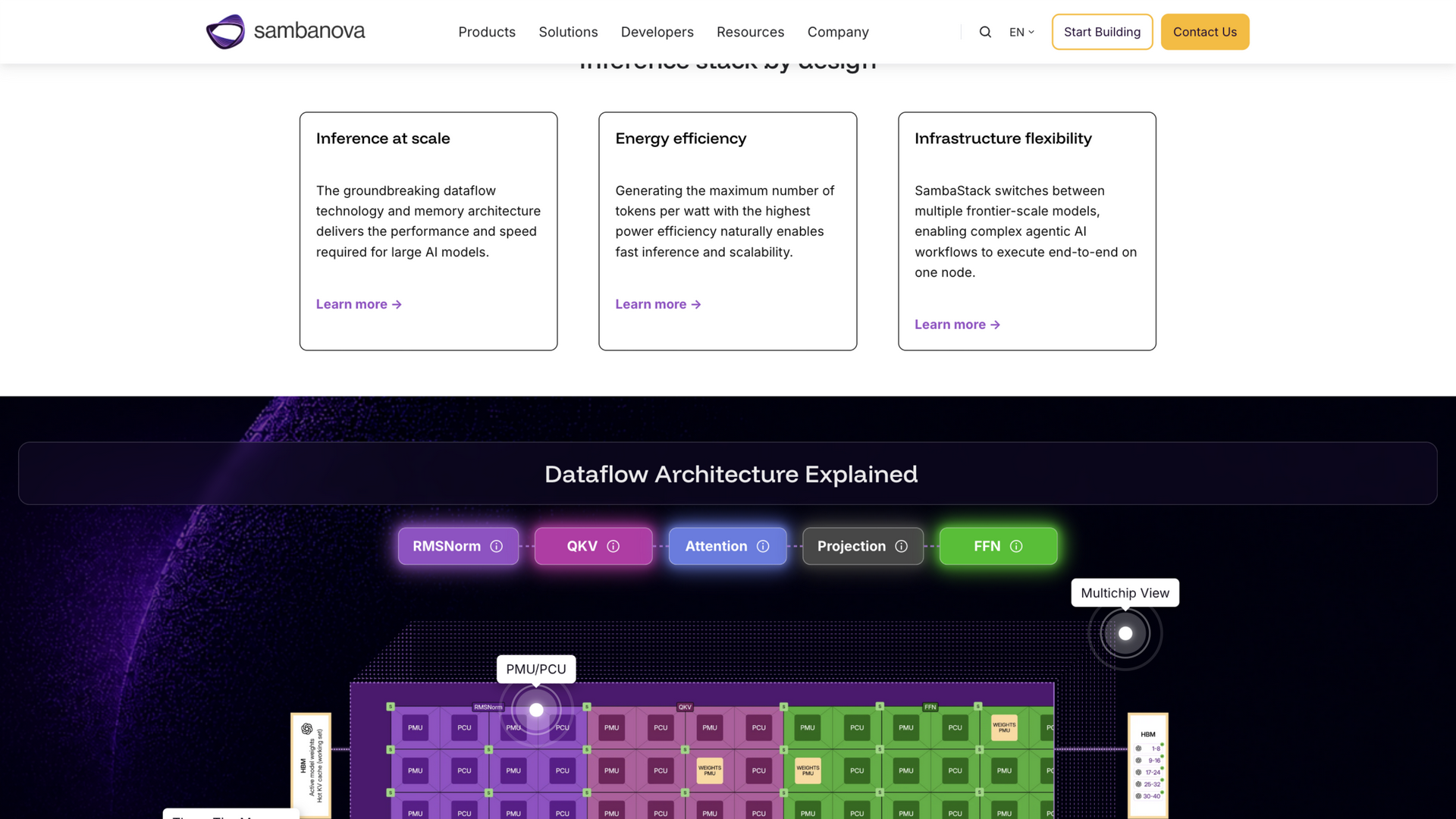Click the PMU/PCU hotspot dot
The height and width of the screenshot is (819, 1456).
(536, 710)
